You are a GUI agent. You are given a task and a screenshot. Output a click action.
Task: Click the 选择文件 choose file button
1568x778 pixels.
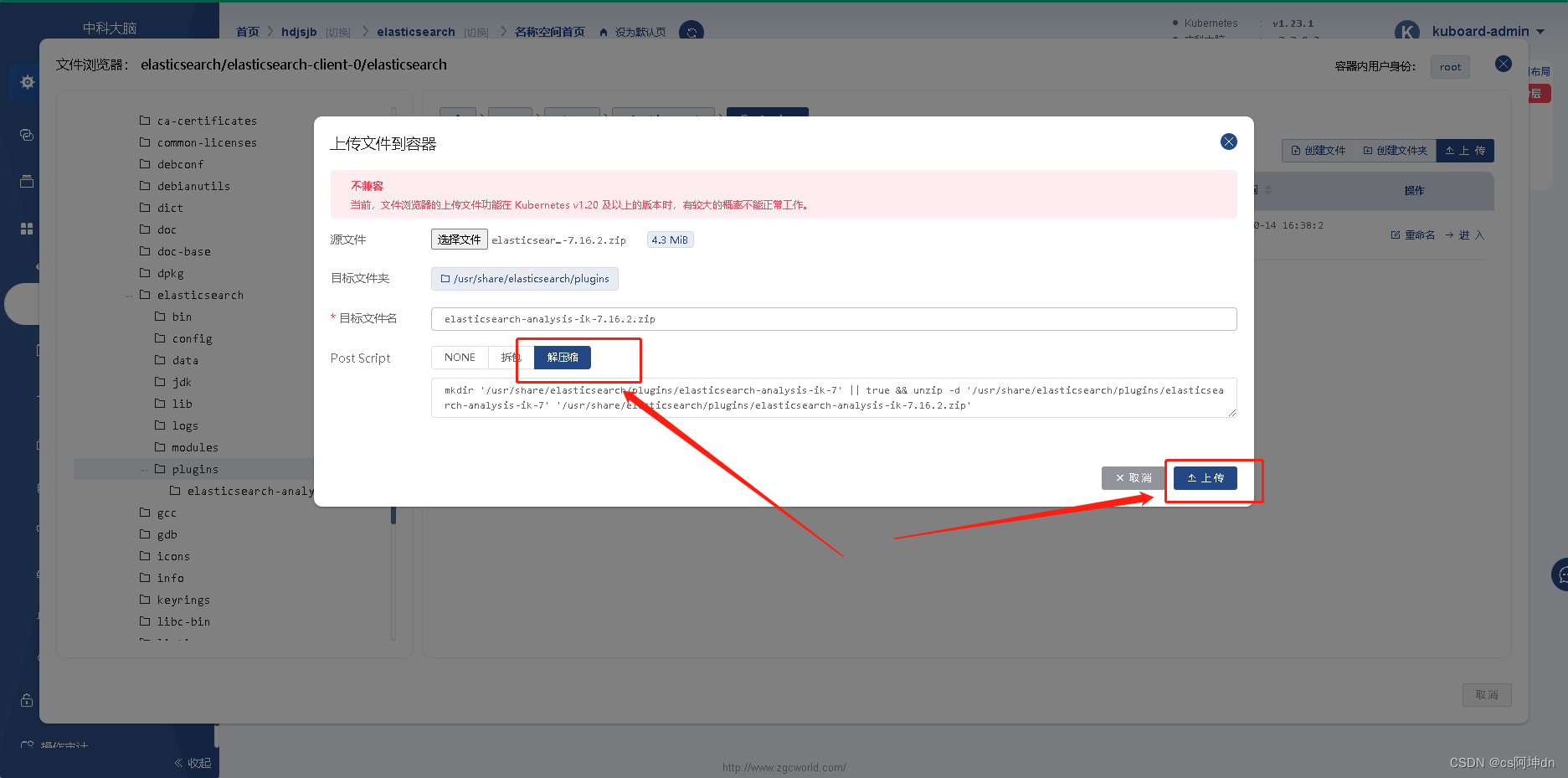pos(459,240)
